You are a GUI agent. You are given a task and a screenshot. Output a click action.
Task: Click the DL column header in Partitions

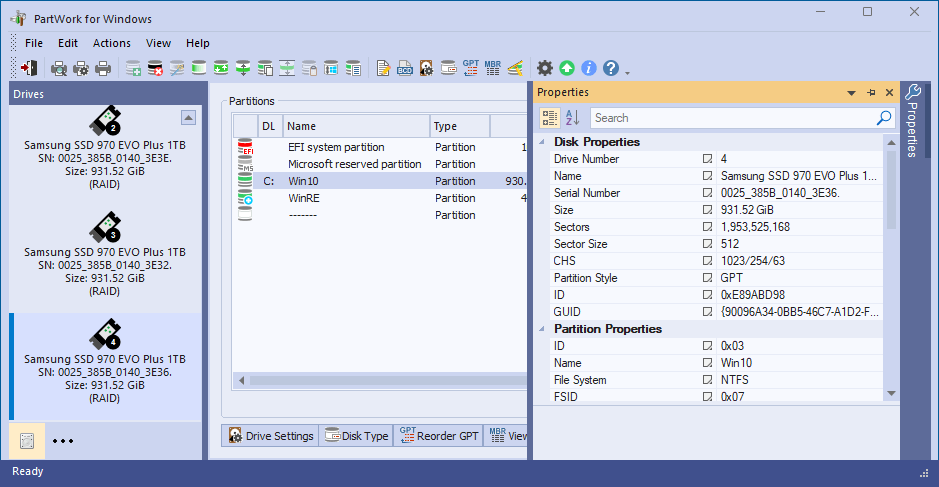268,126
